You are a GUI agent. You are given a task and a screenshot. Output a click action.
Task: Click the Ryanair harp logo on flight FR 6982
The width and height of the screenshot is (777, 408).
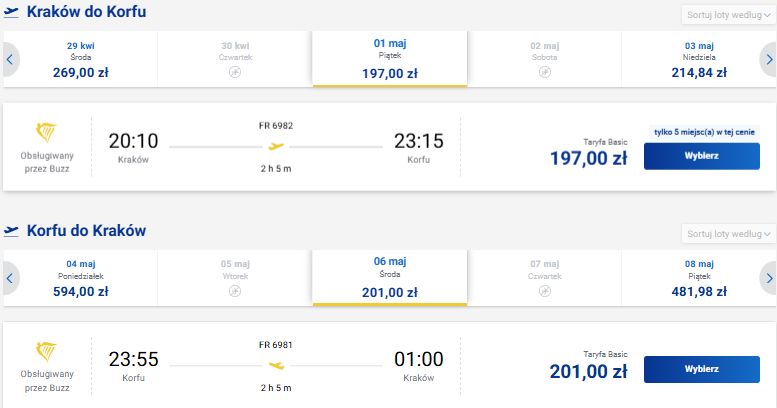click(46, 133)
